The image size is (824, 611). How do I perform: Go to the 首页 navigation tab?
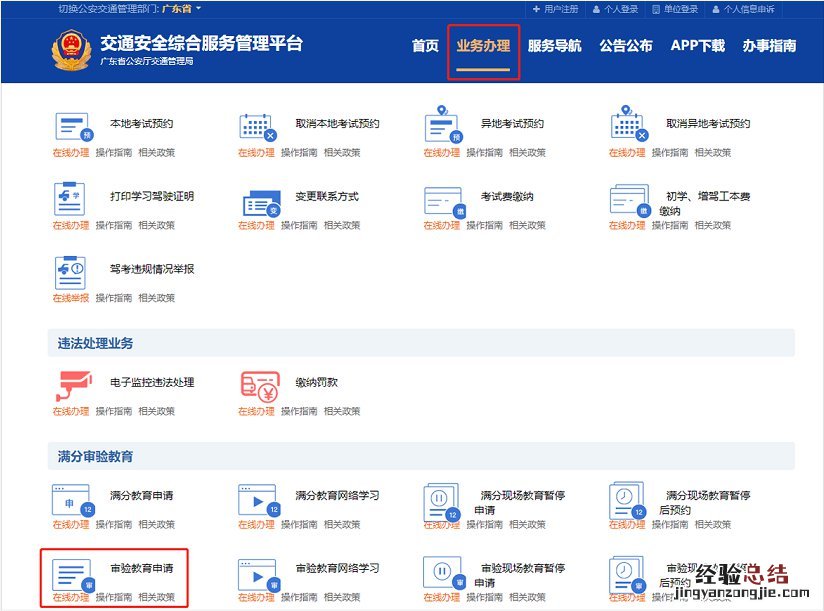tap(425, 46)
